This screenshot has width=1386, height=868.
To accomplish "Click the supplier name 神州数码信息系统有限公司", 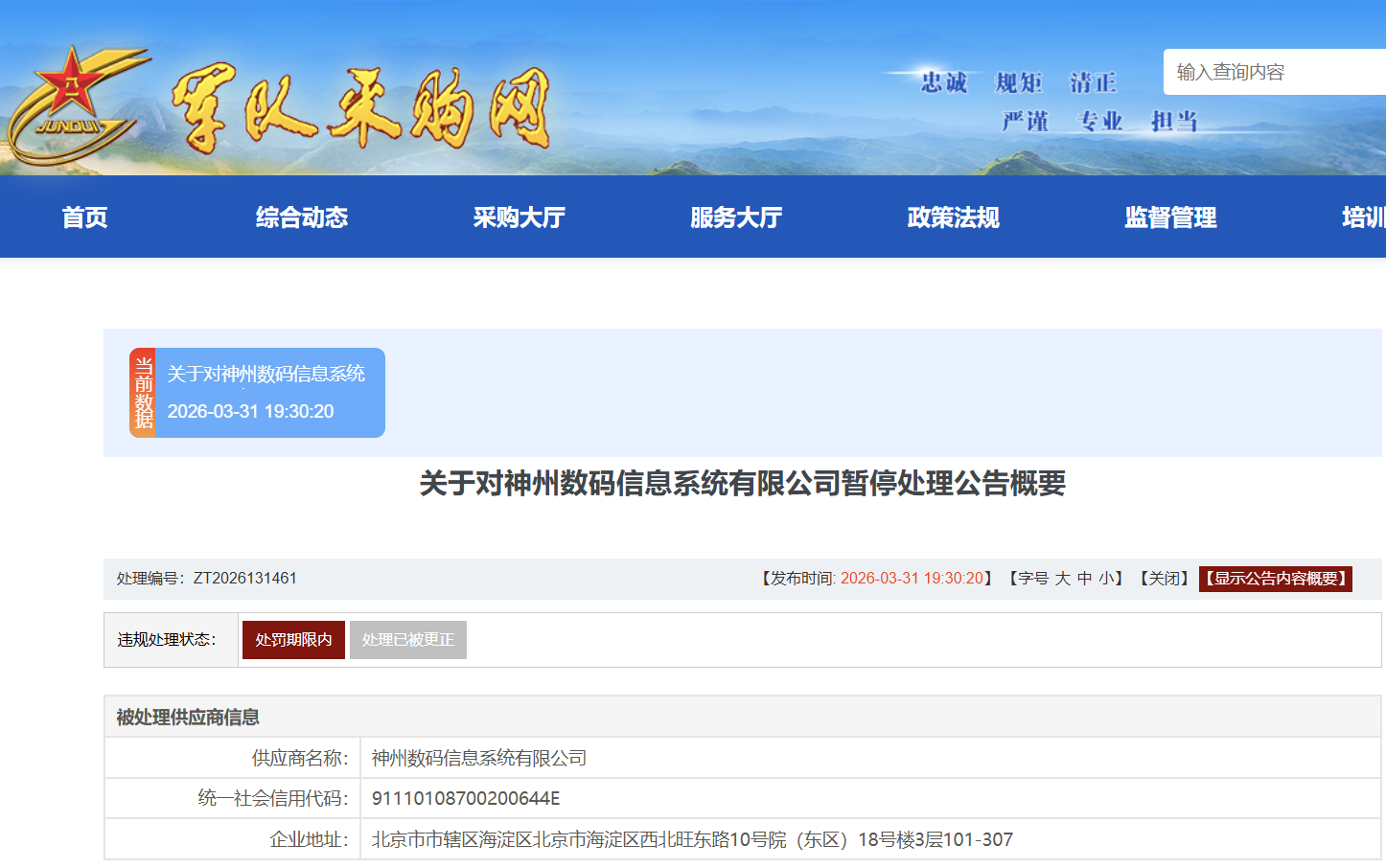I will (479, 759).
